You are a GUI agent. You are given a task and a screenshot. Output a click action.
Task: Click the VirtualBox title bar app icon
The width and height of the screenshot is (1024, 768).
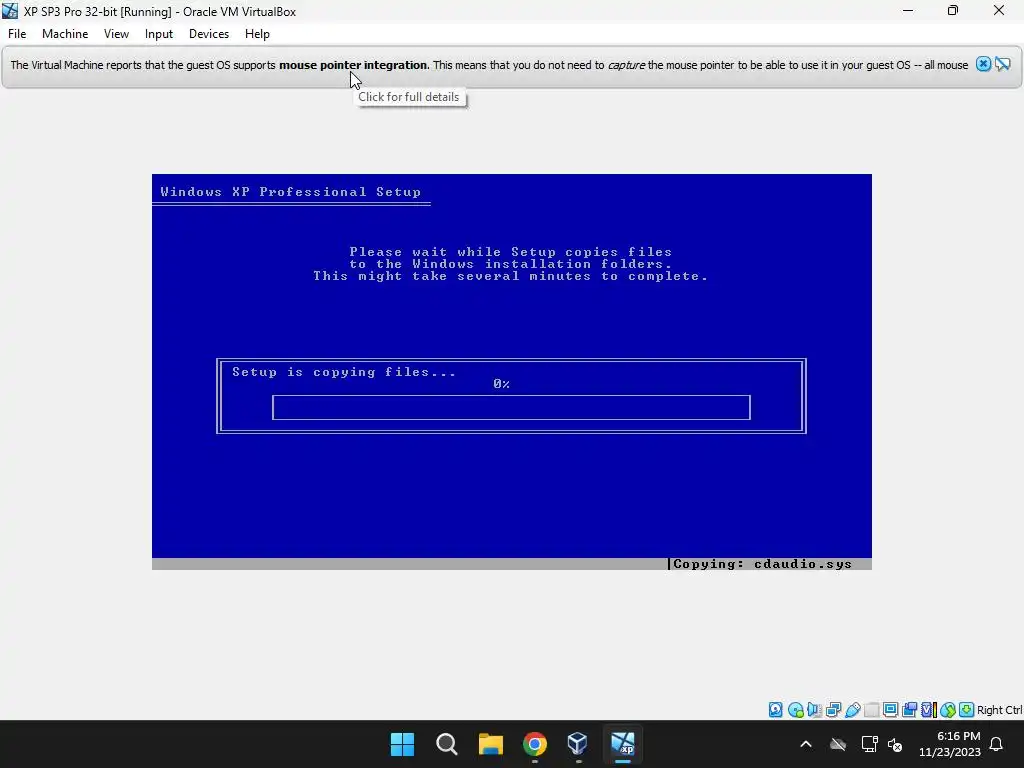tap(10, 11)
